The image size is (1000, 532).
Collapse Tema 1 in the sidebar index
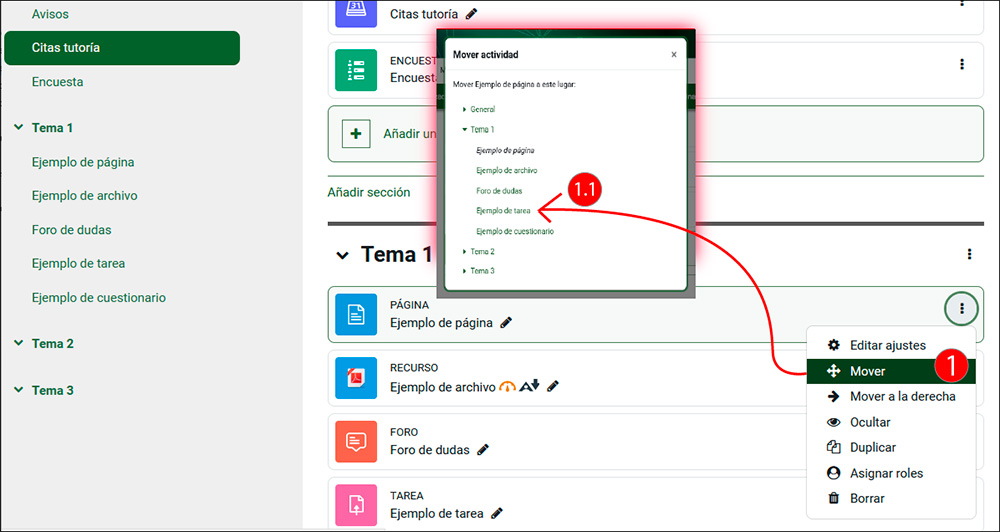(x=18, y=128)
